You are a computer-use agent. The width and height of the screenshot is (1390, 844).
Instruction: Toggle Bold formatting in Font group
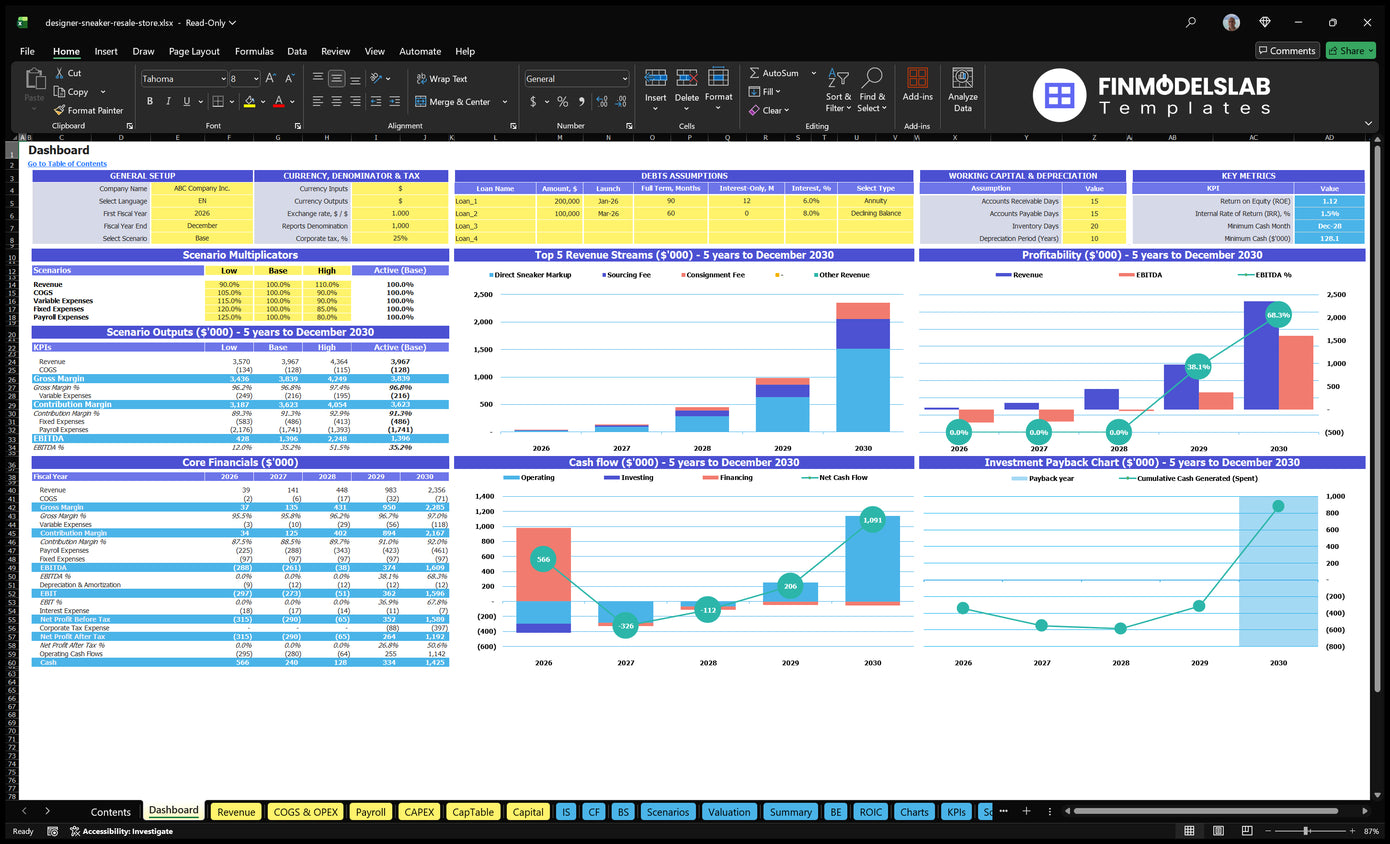pyautogui.click(x=150, y=101)
